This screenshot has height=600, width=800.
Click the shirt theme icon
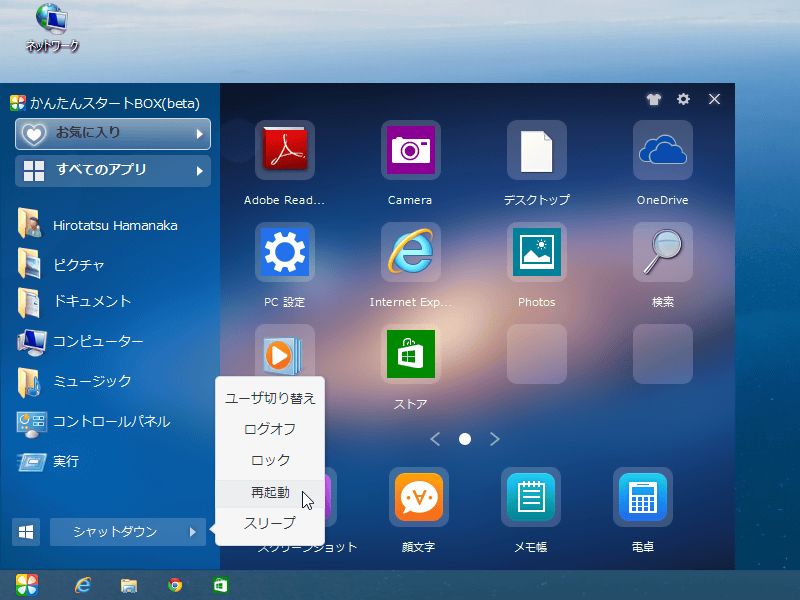tap(654, 100)
